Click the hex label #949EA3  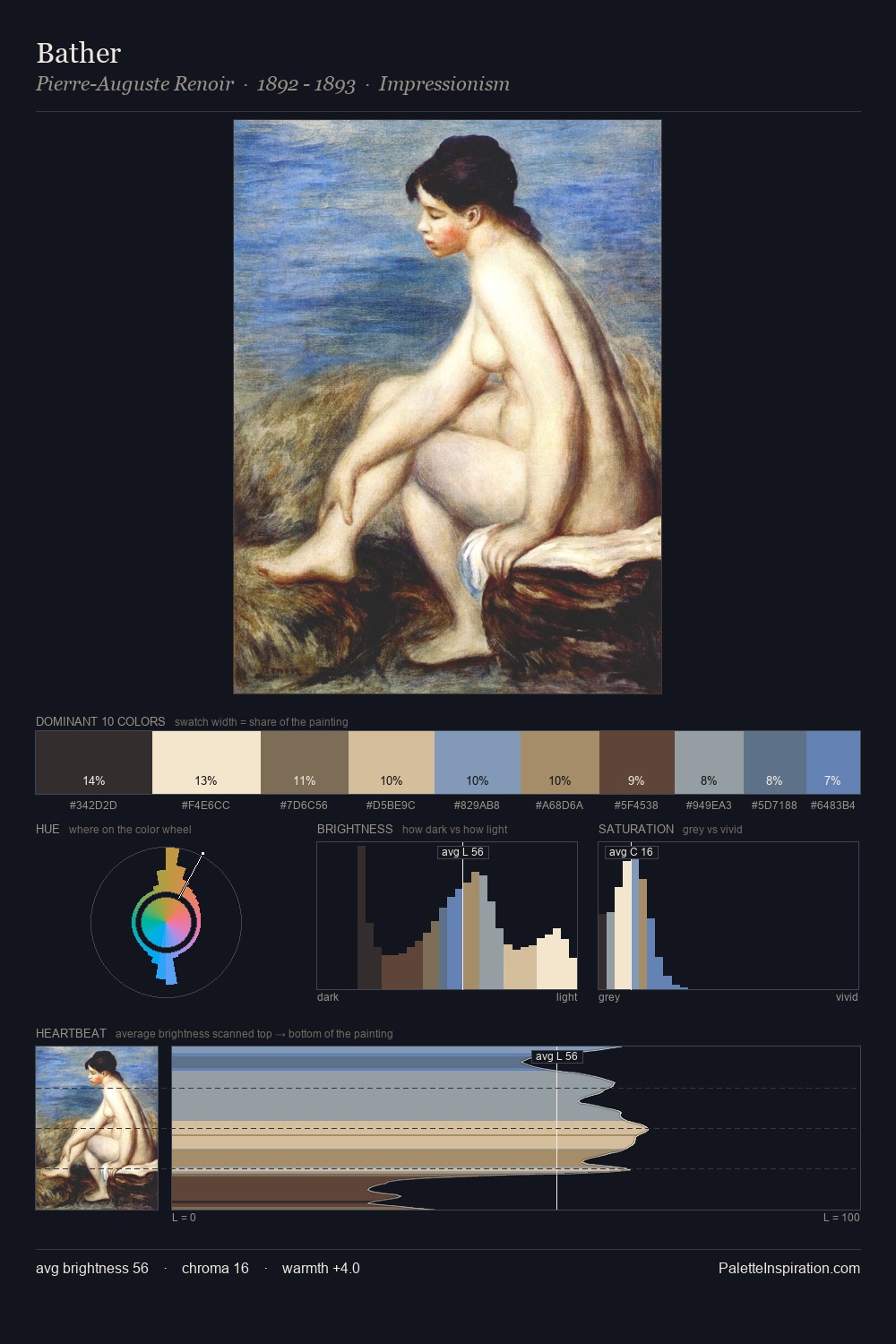pos(709,806)
